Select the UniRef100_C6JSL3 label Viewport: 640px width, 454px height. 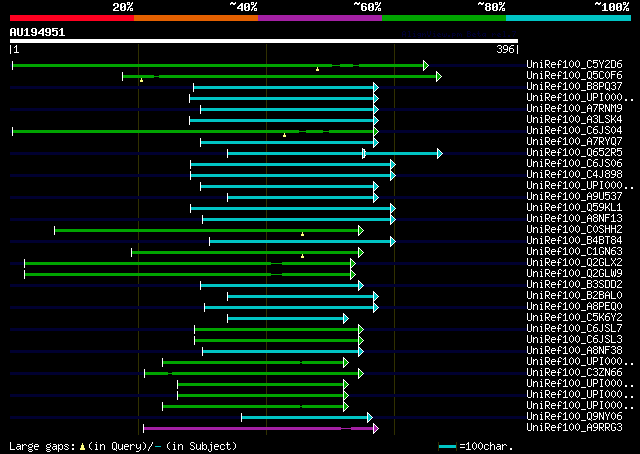574,340
